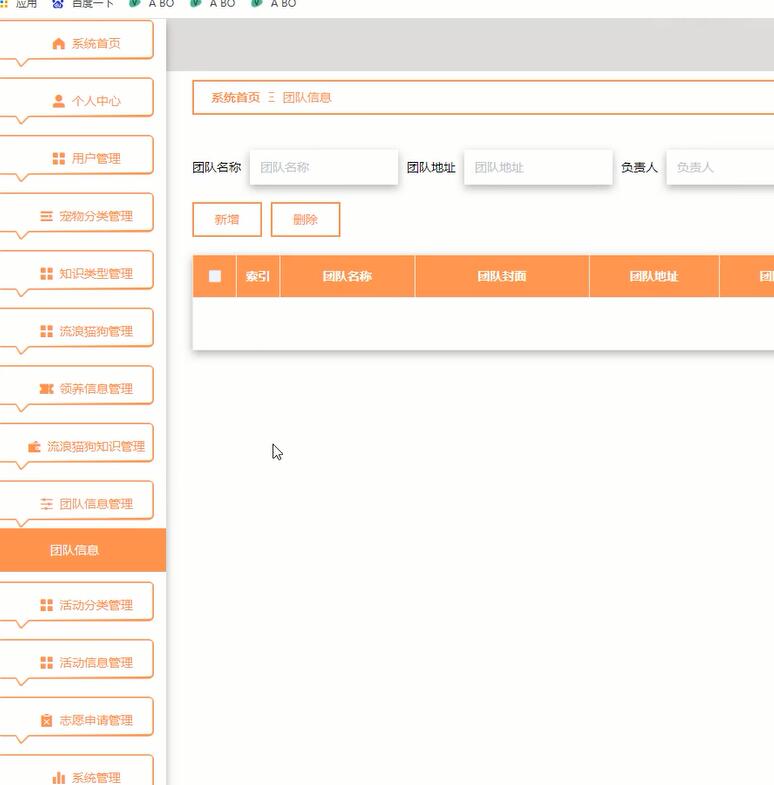
Task: Open the 流浪猫狗管理 sidebar menu
Action: (76, 331)
